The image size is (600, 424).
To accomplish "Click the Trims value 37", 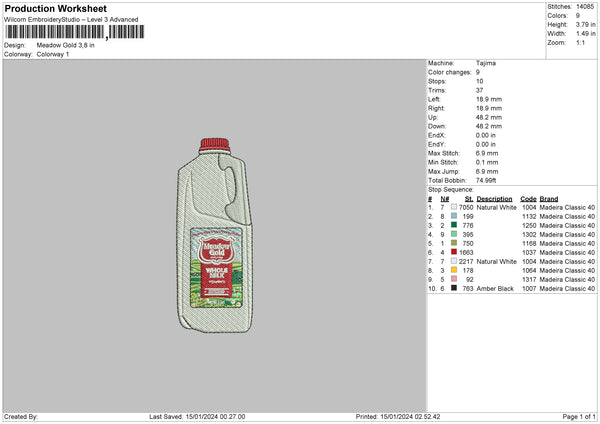I will coord(479,90).
